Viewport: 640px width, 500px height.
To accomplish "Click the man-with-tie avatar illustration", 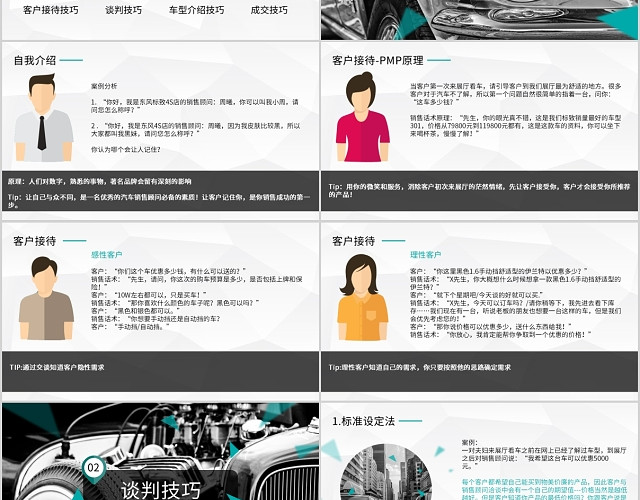I will tap(43, 118).
